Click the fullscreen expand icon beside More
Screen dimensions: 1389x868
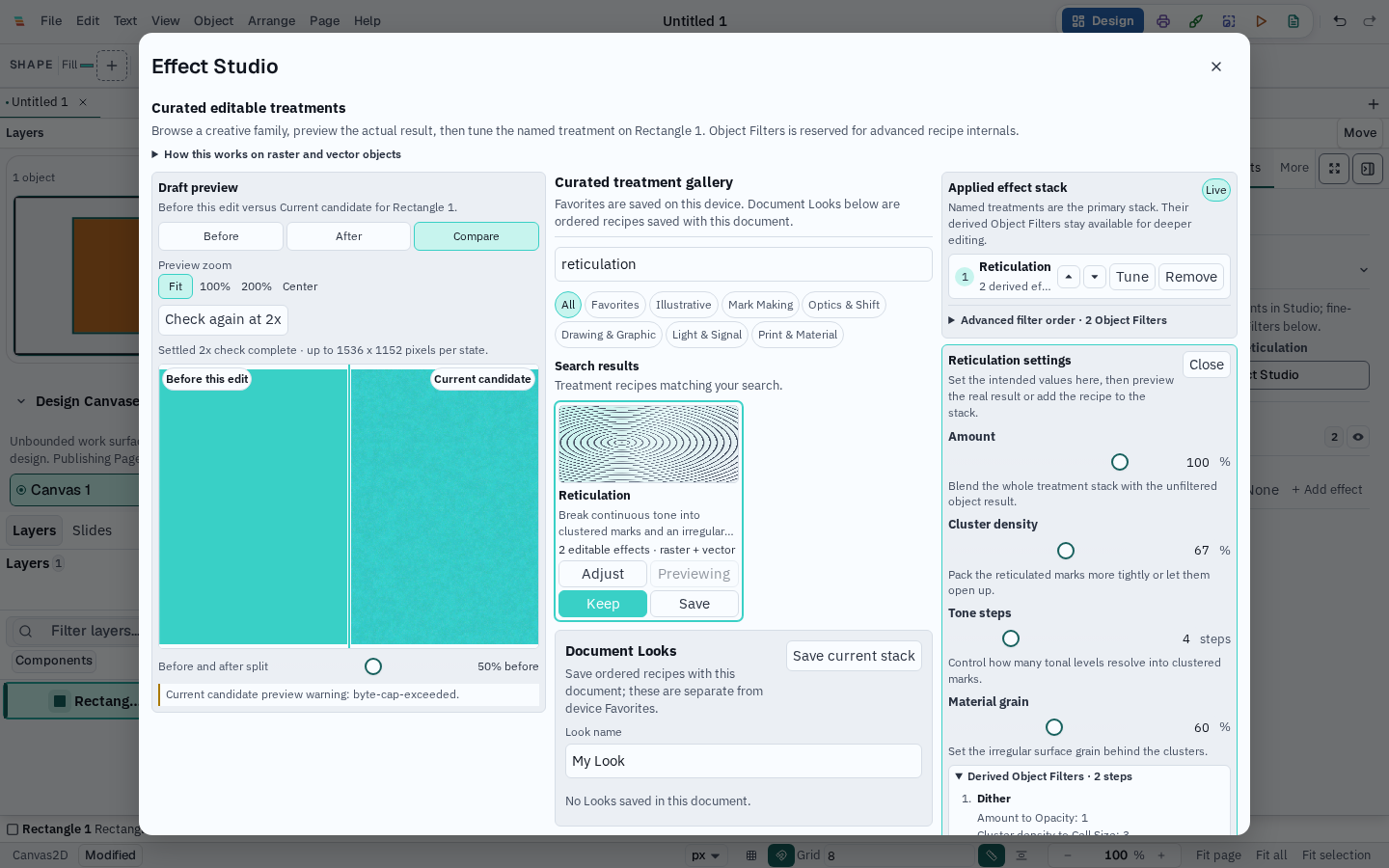(1334, 169)
